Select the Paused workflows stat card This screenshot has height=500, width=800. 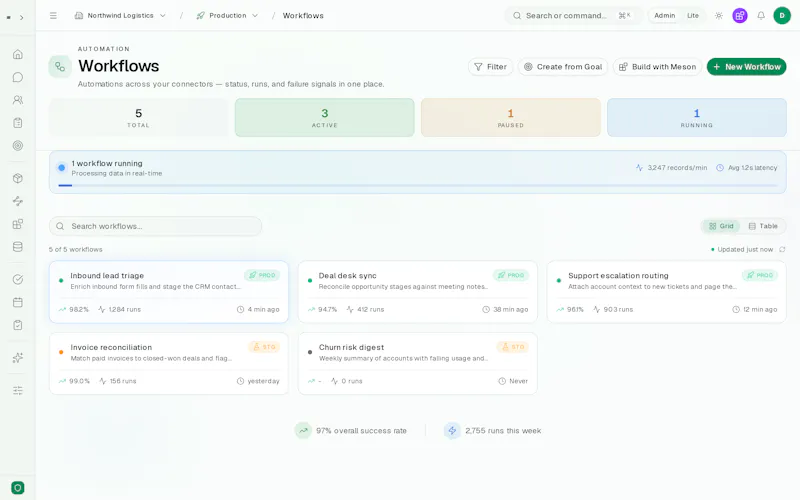pos(511,117)
